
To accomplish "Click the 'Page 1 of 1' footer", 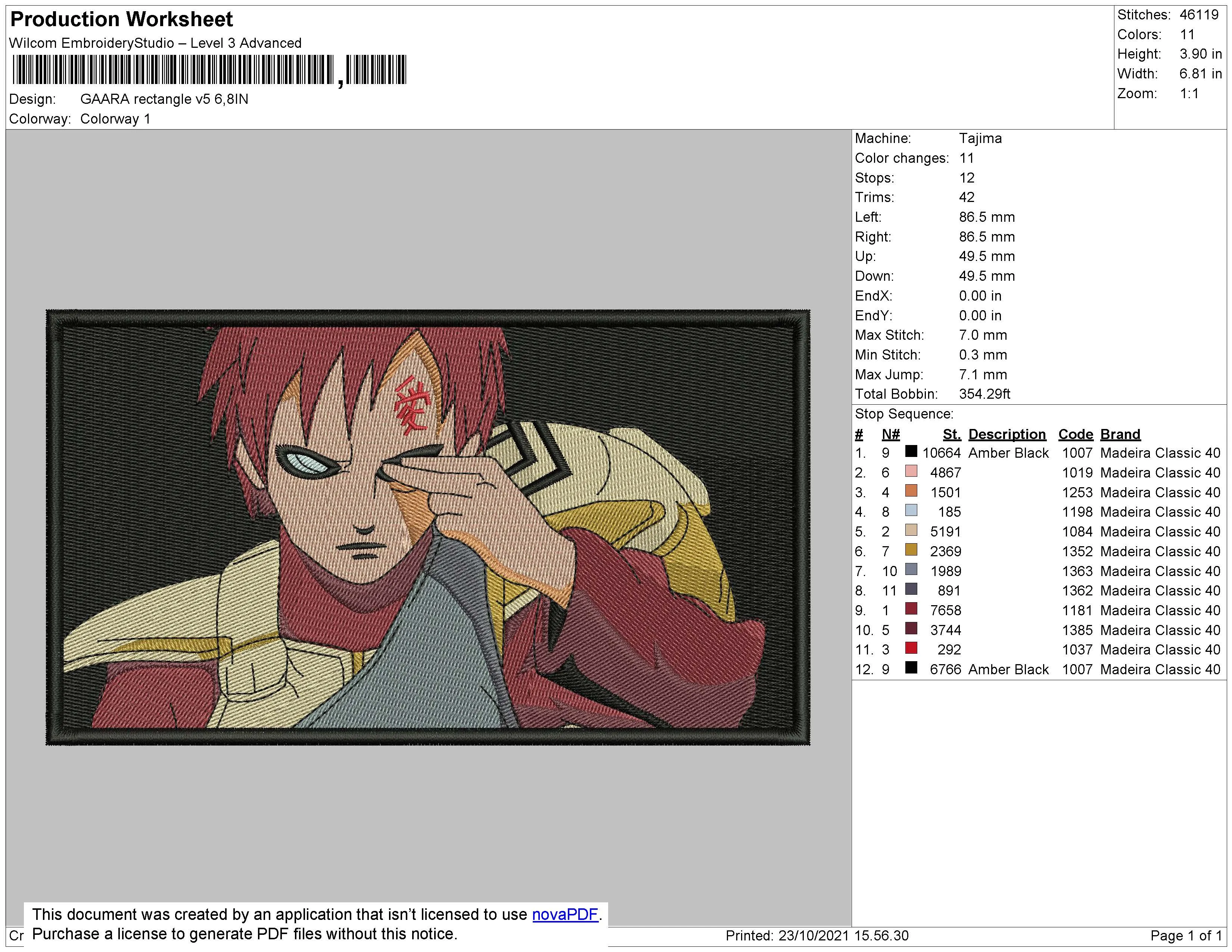I will [x=1186, y=936].
